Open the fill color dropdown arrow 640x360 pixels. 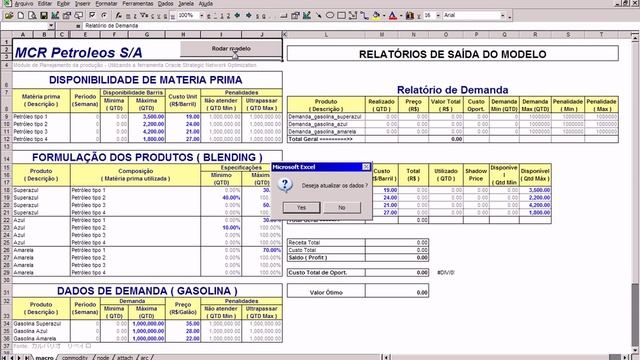click(x=384, y=16)
